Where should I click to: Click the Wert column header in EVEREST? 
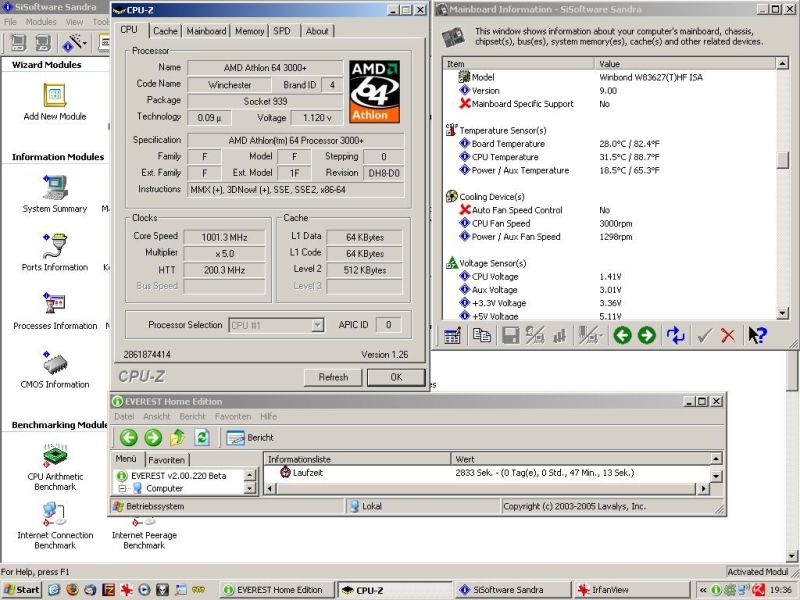pyautogui.click(x=581, y=459)
